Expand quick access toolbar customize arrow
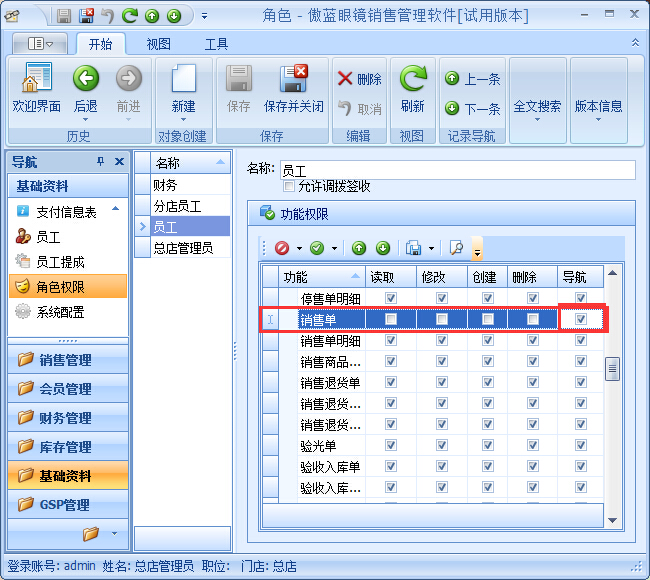 [x=204, y=16]
